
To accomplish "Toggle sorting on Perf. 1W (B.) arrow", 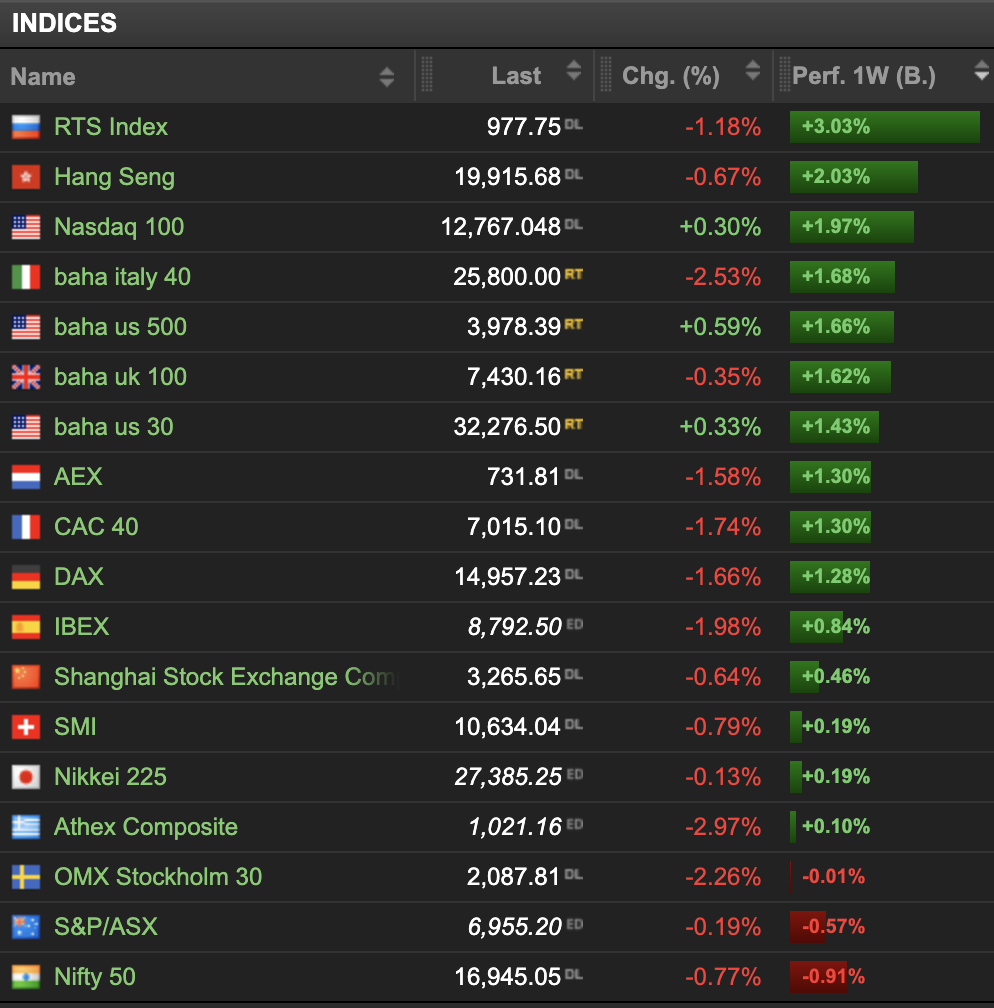I will [981, 70].
